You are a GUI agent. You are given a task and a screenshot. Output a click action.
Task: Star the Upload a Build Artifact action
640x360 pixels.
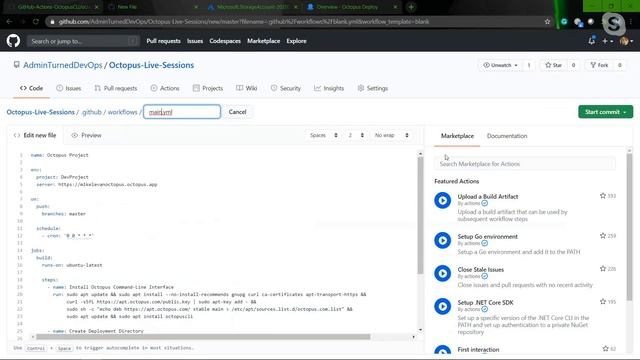[x=603, y=196]
